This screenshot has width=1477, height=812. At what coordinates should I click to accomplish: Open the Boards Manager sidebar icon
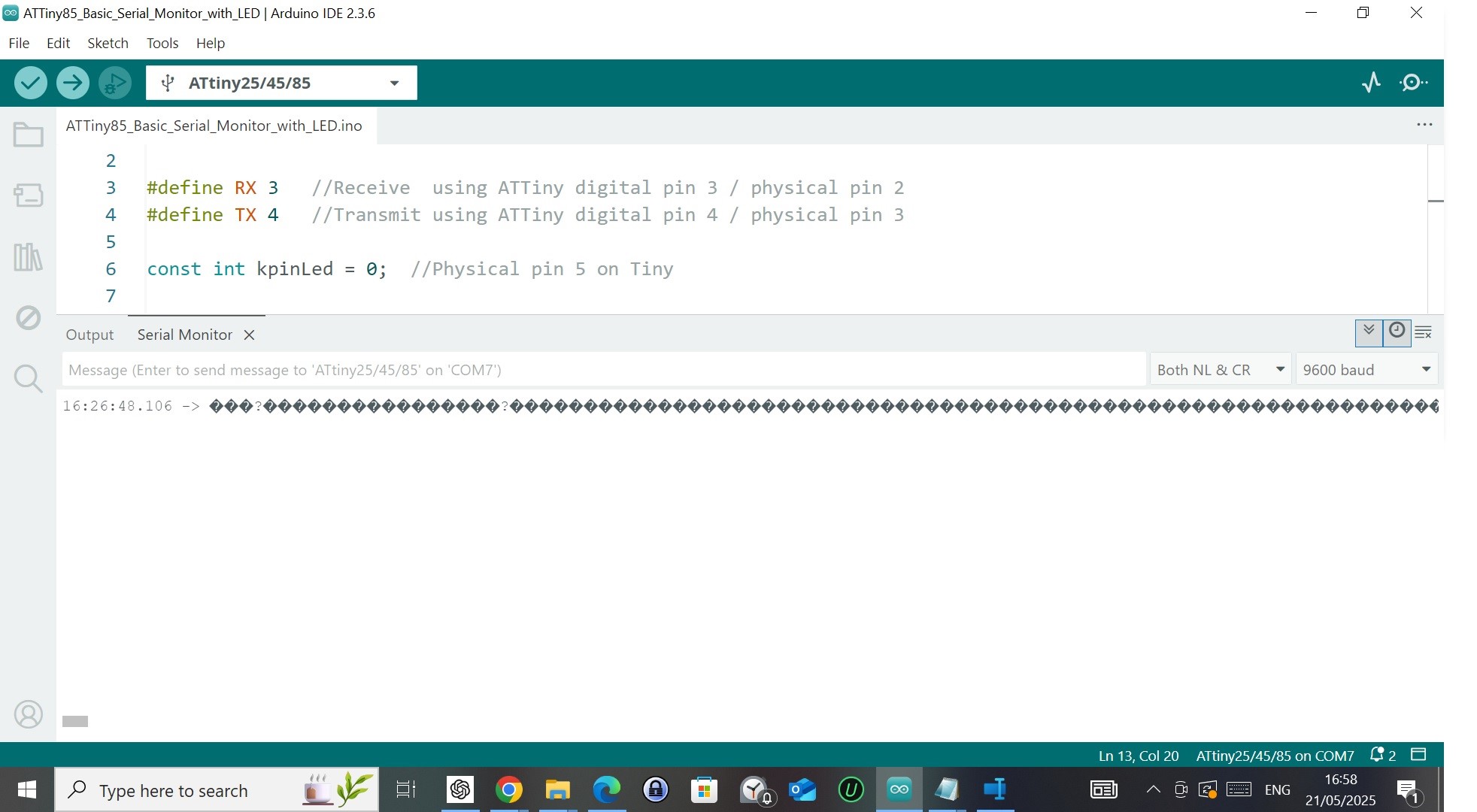(29, 195)
